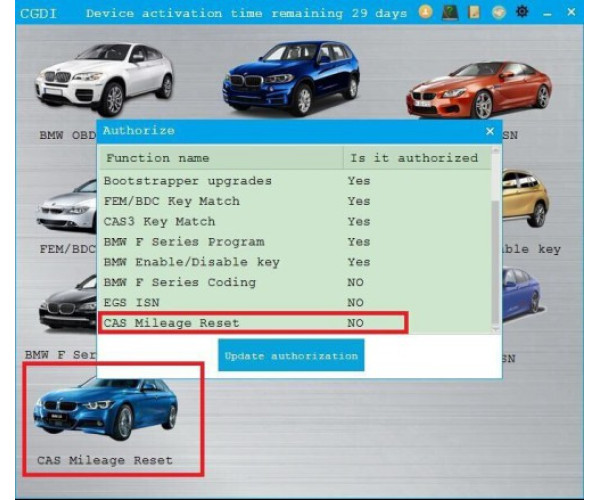This screenshot has width=600, height=500.
Task: Open the BMW OBD white SUV tile
Action: click(103, 78)
